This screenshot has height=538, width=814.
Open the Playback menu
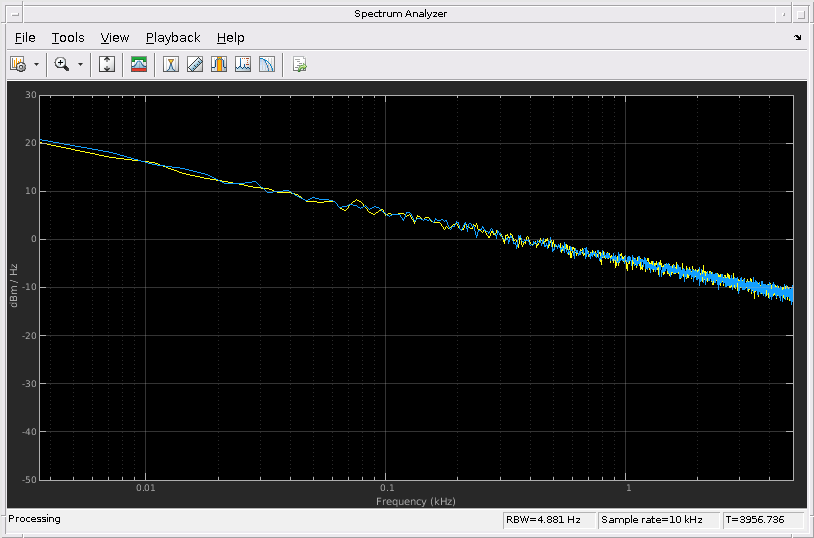pyautogui.click(x=173, y=37)
